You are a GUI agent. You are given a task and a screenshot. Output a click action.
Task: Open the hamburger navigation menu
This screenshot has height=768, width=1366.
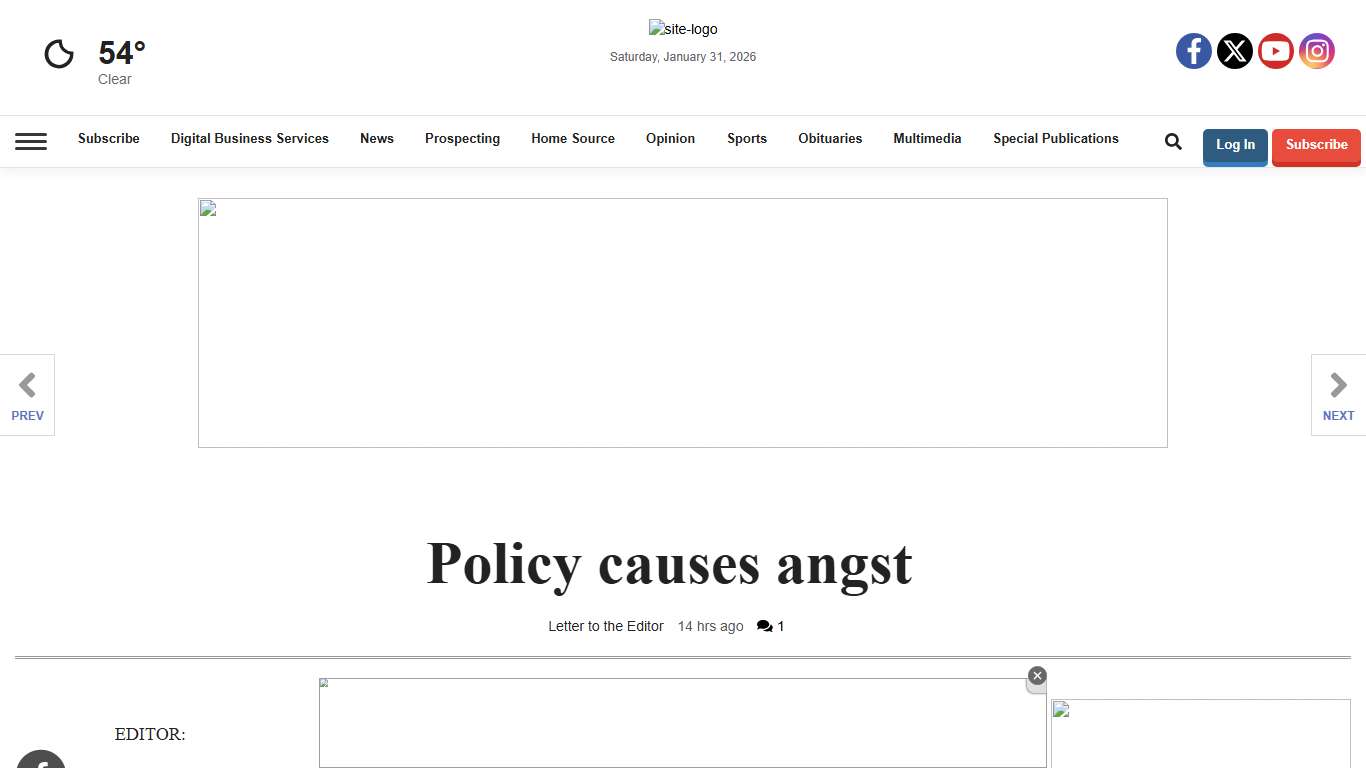31,141
